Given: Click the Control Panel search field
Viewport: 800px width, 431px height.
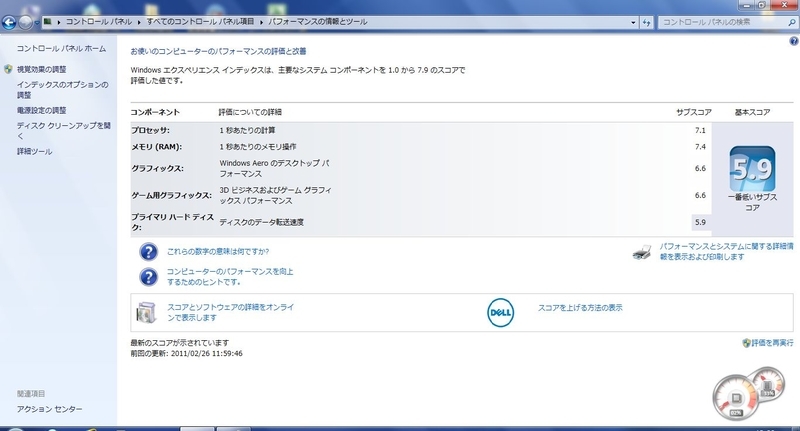Looking at the screenshot, I should pyautogui.click(x=722, y=22).
